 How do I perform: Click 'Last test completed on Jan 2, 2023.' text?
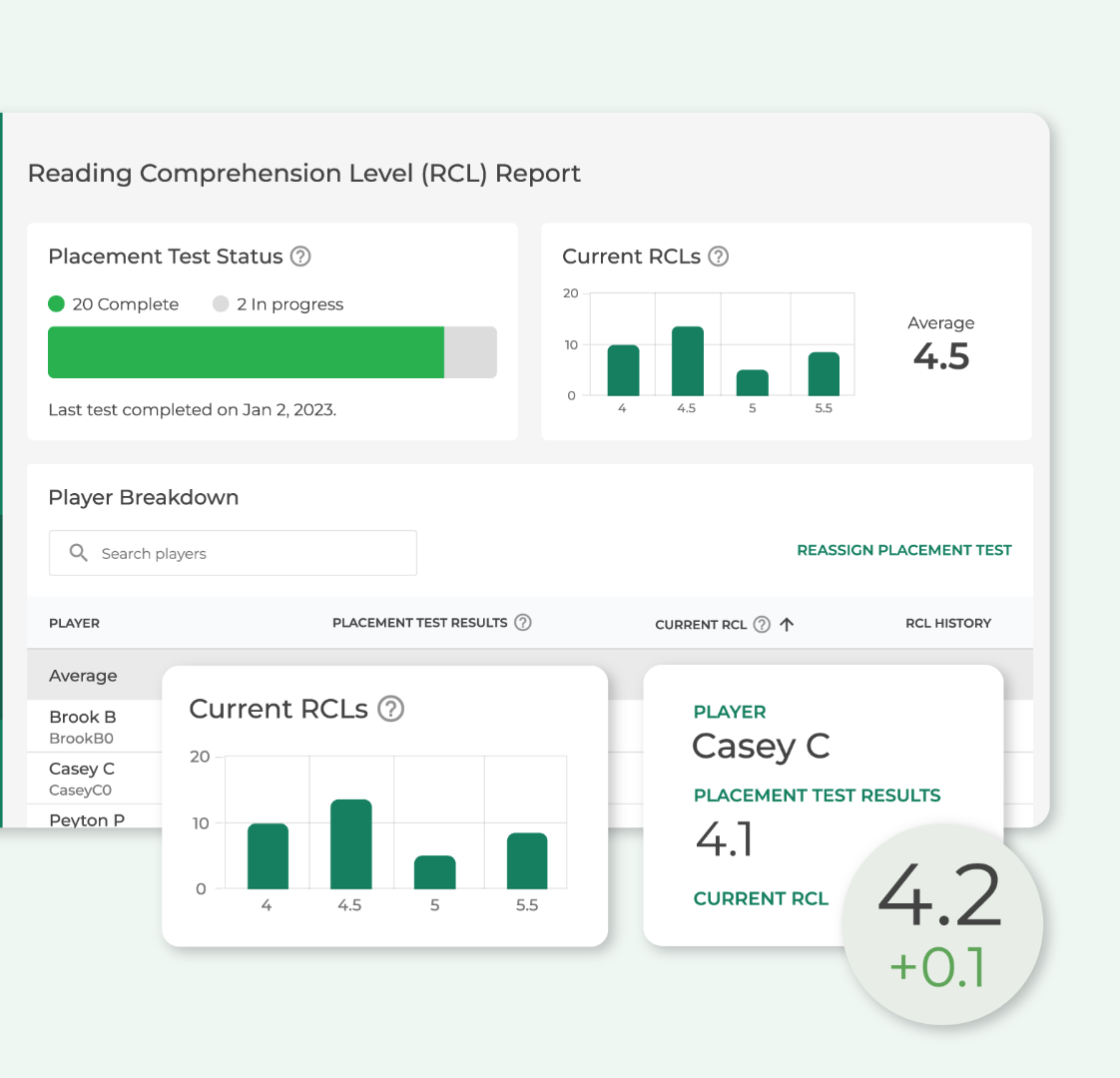[x=192, y=409]
